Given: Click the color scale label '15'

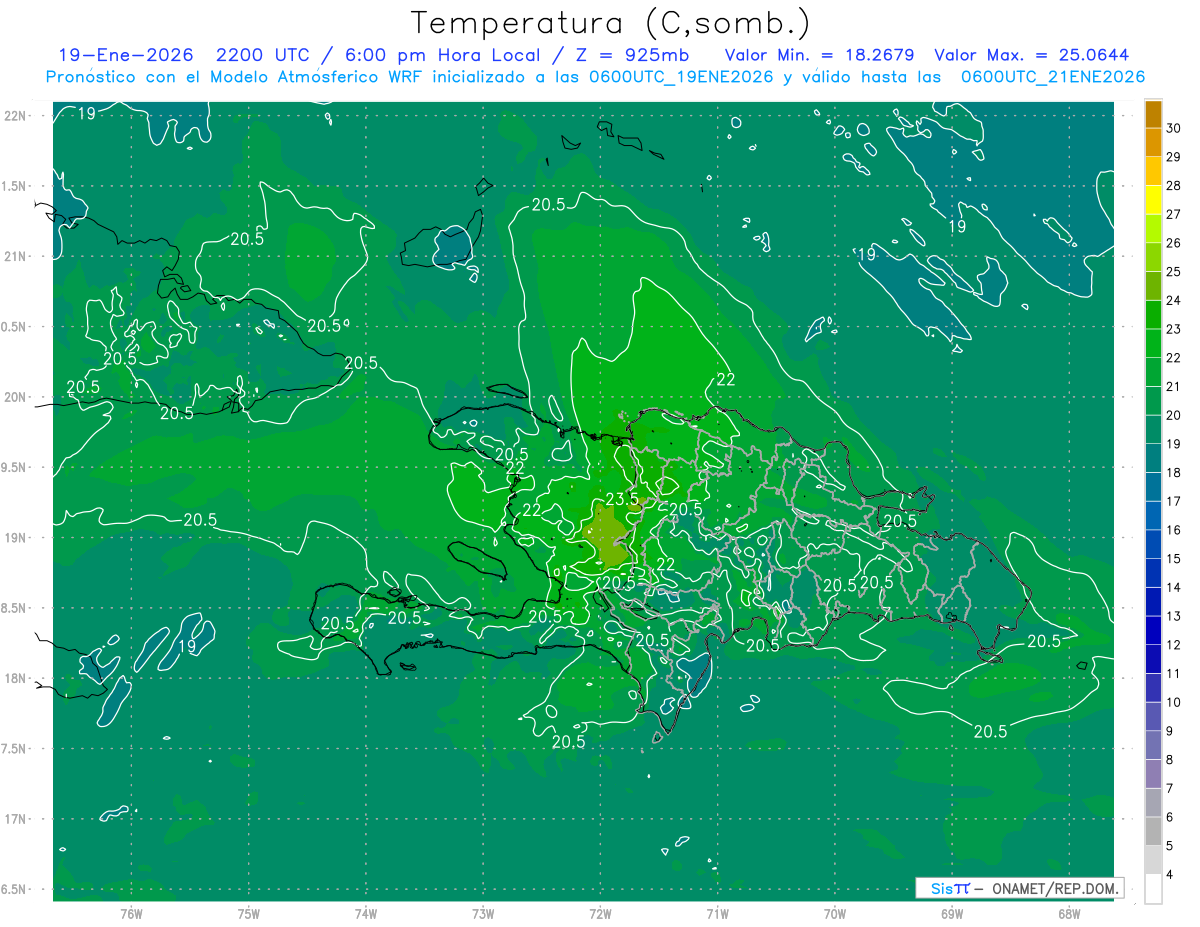Looking at the screenshot, I should point(1174,558).
